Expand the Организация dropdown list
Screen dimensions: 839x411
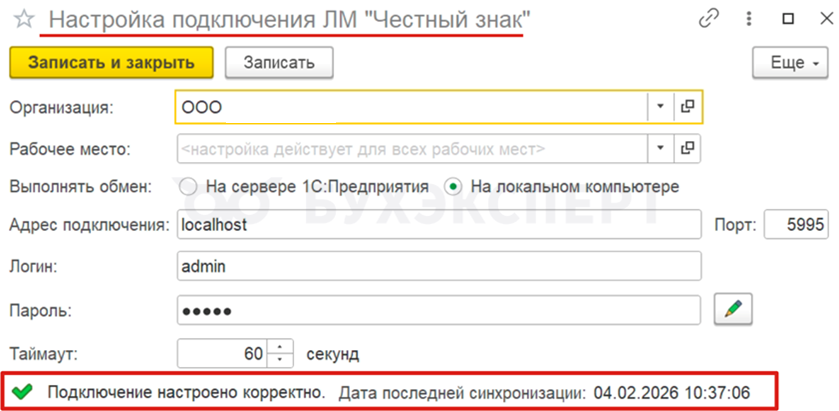coord(660,106)
